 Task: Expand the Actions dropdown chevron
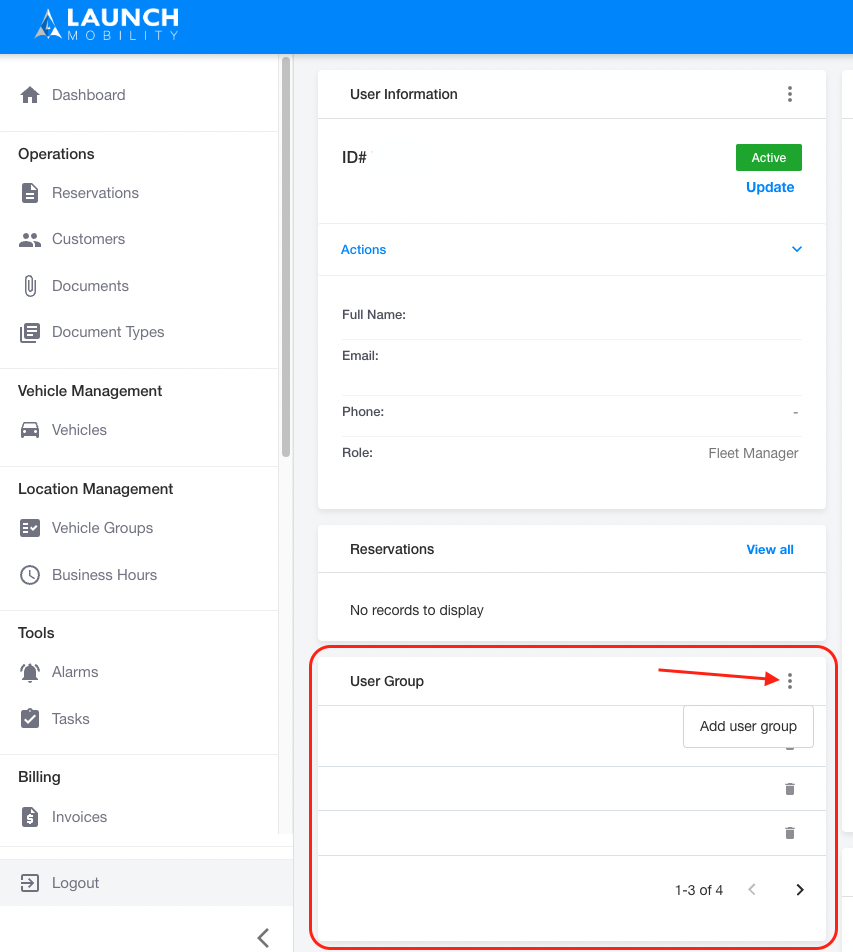pos(797,250)
